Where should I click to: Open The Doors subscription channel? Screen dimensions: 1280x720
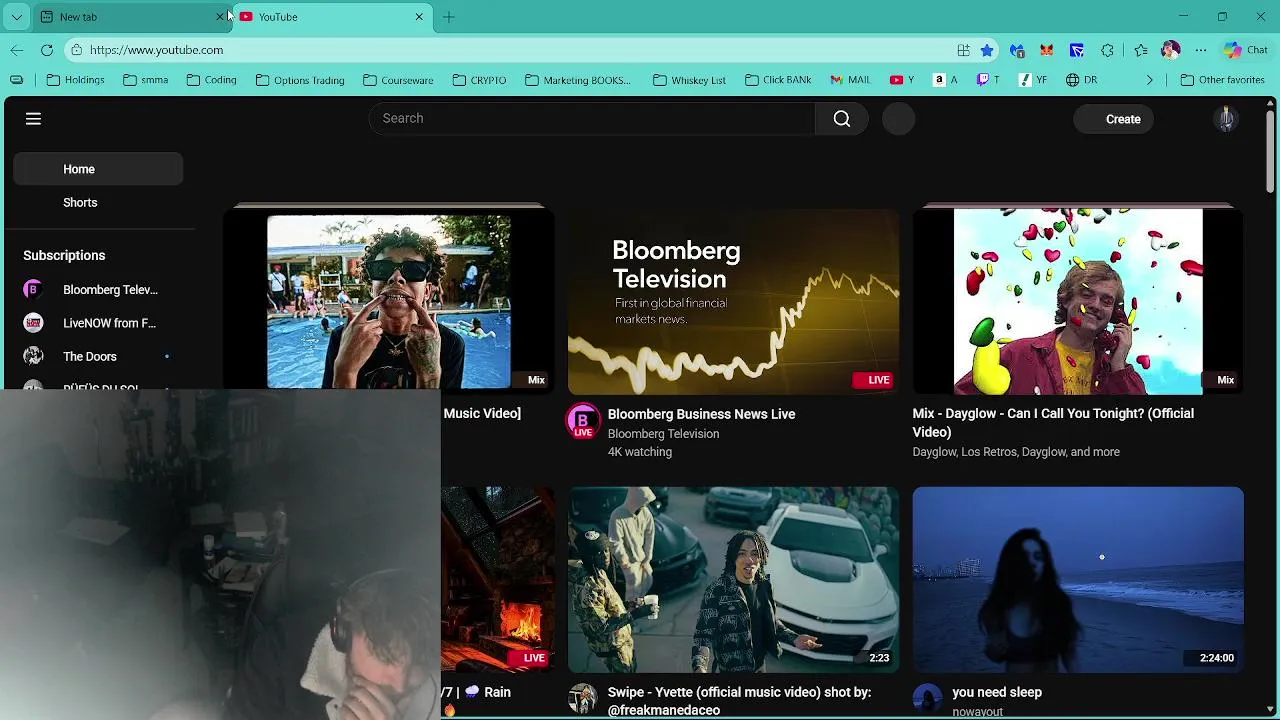pyautogui.click(x=98, y=356)
